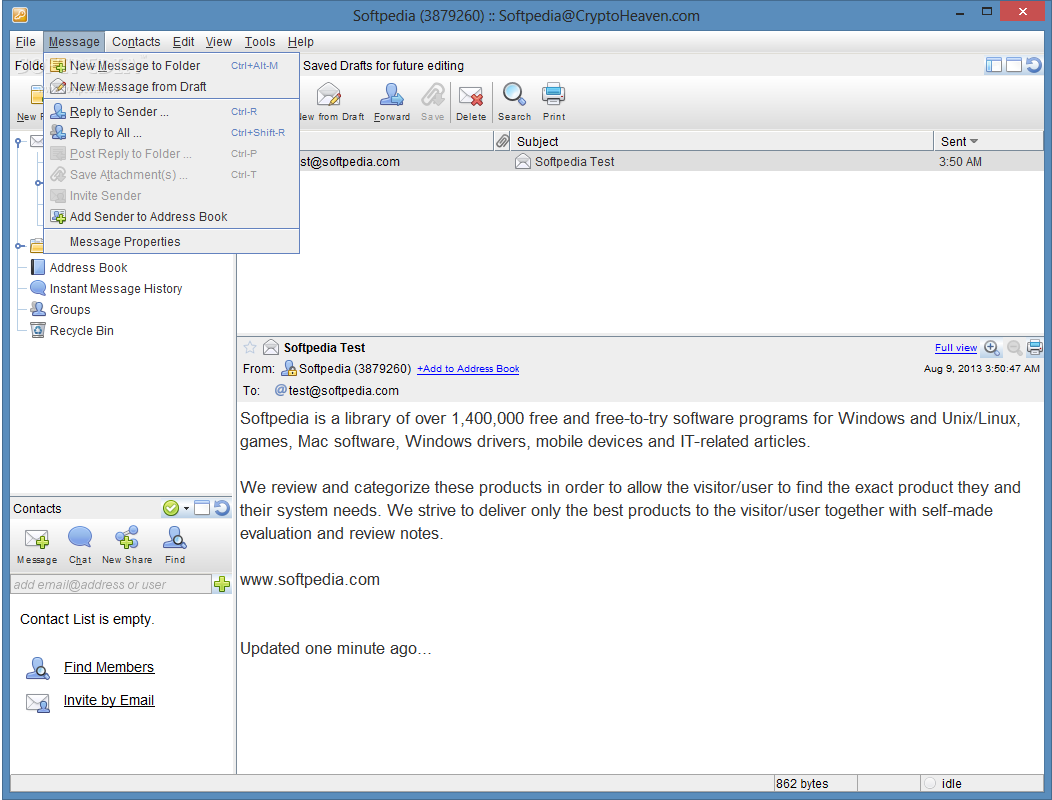This screenshot has width=1052, height=800.
Task: Expand the folder node above Address Book
Action: click(19, 246)
